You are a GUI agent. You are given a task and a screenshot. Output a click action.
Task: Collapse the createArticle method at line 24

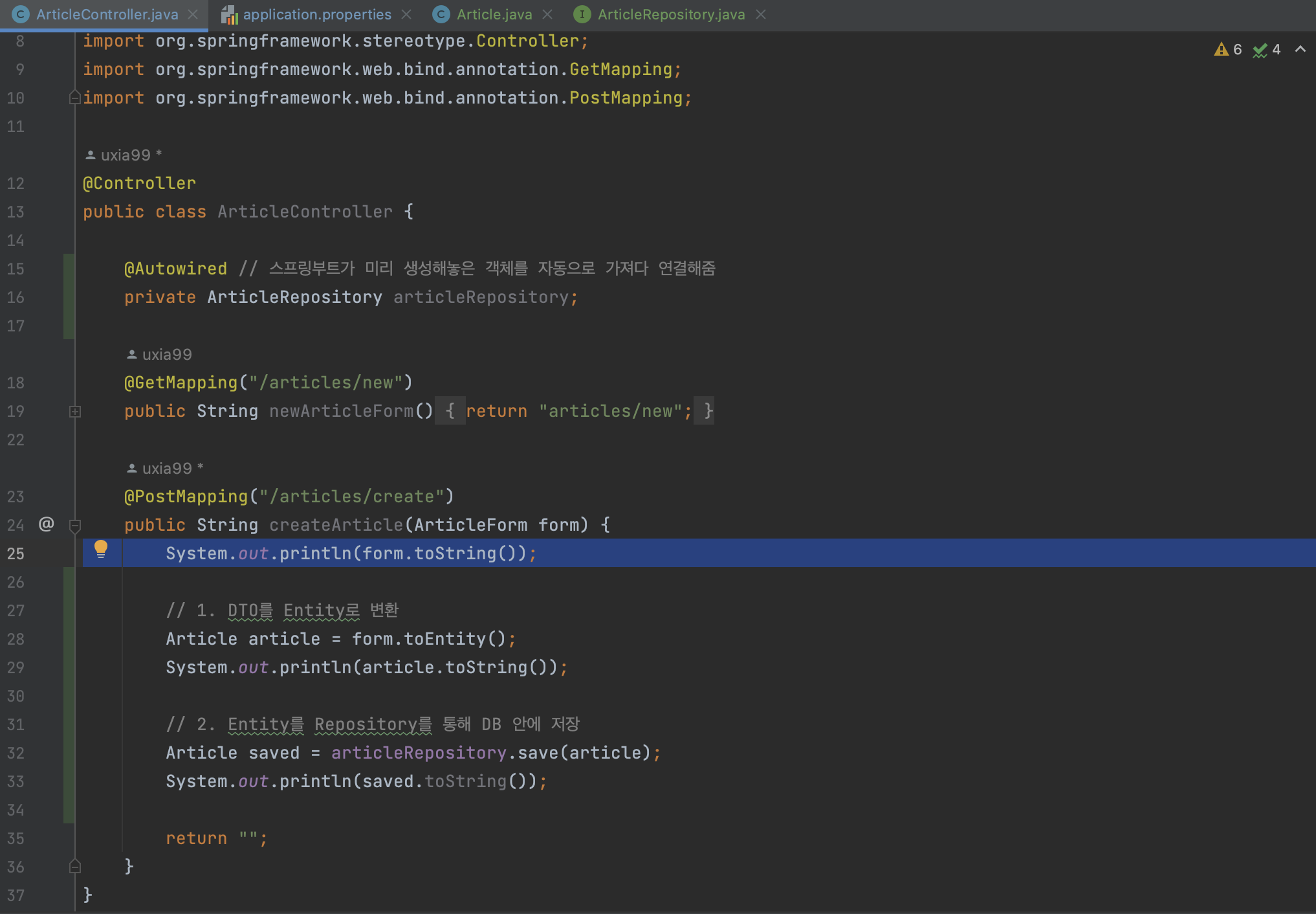tap(75, 525)
